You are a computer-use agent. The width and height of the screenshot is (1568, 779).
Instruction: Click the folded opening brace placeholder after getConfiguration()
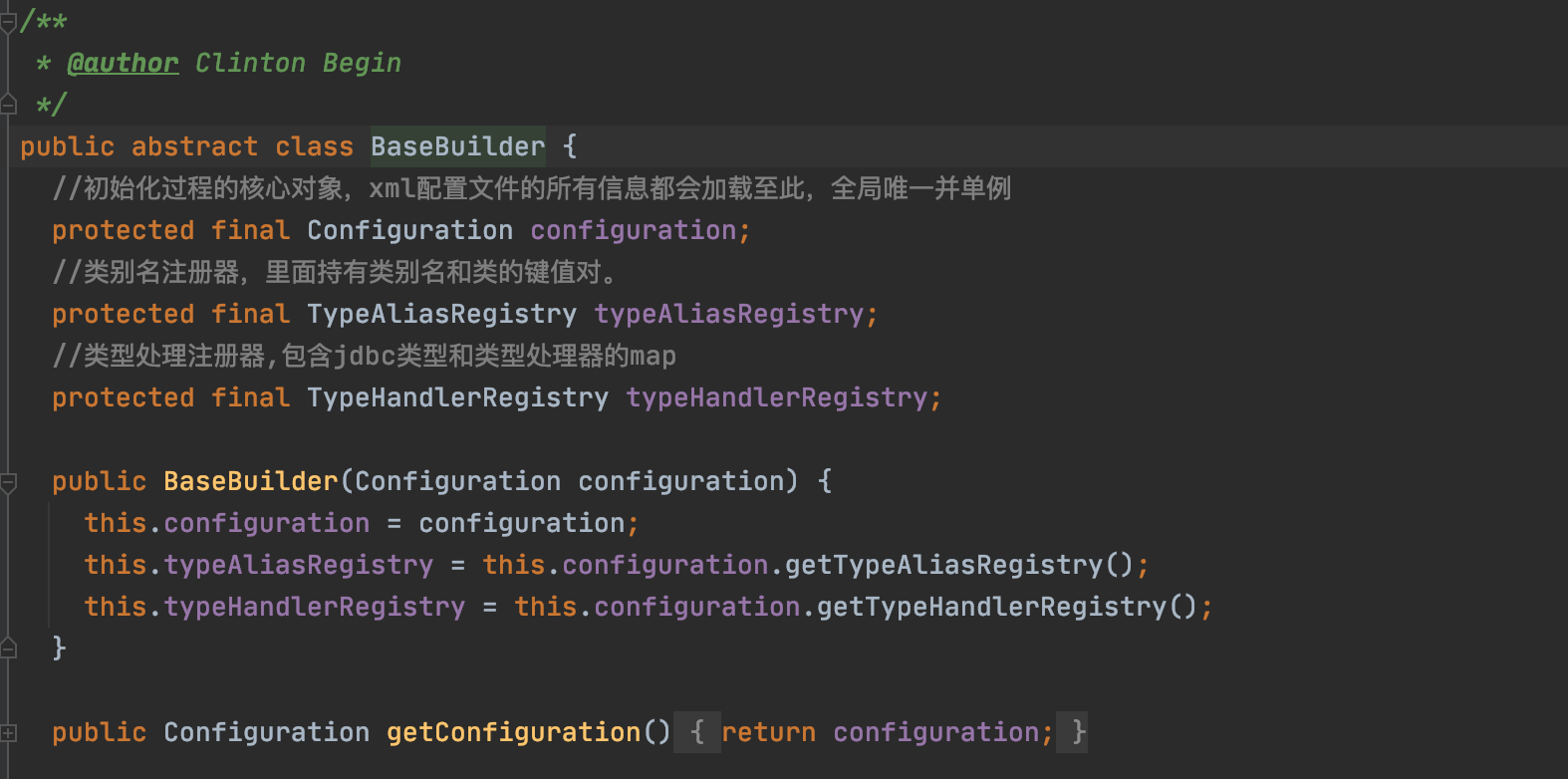[x=697, y=732]
